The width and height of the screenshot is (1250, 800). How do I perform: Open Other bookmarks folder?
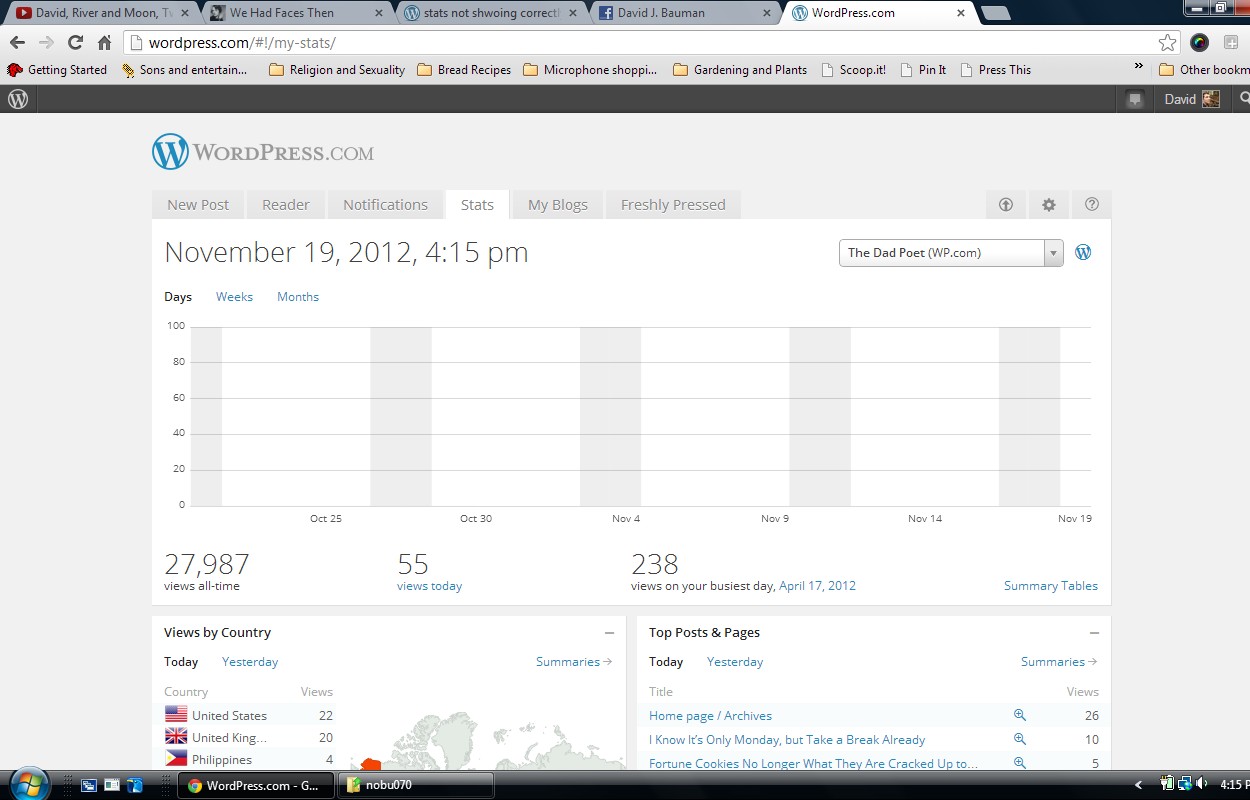[1204, 70]
